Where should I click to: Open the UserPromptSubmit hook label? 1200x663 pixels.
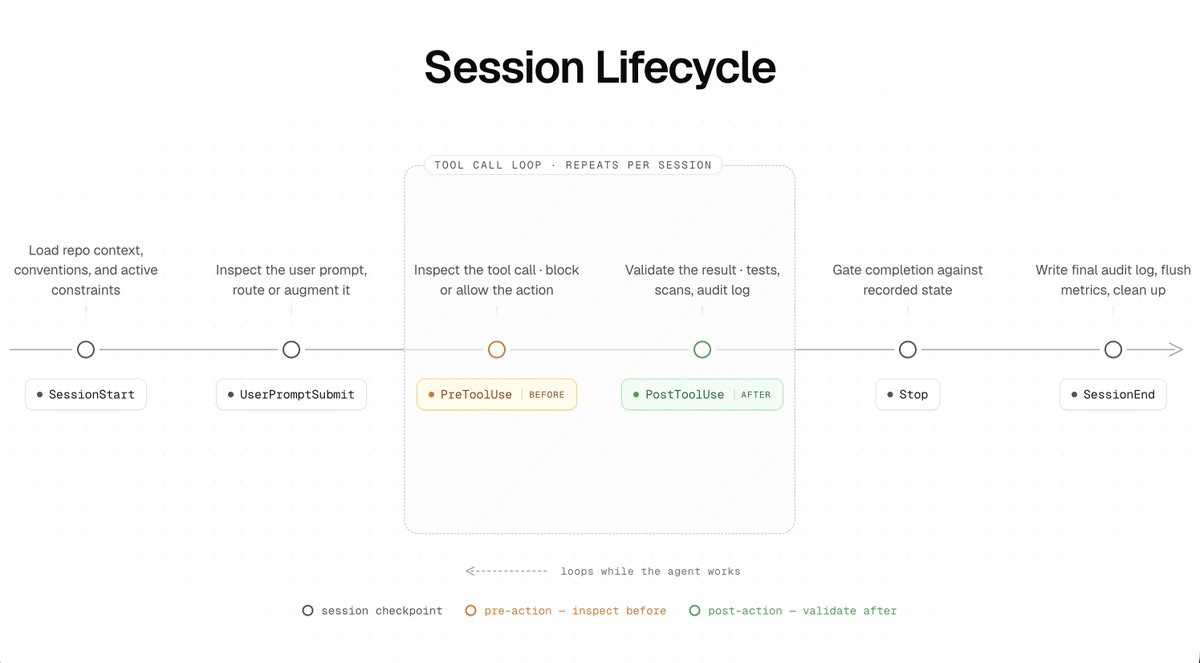coord(291,394)
